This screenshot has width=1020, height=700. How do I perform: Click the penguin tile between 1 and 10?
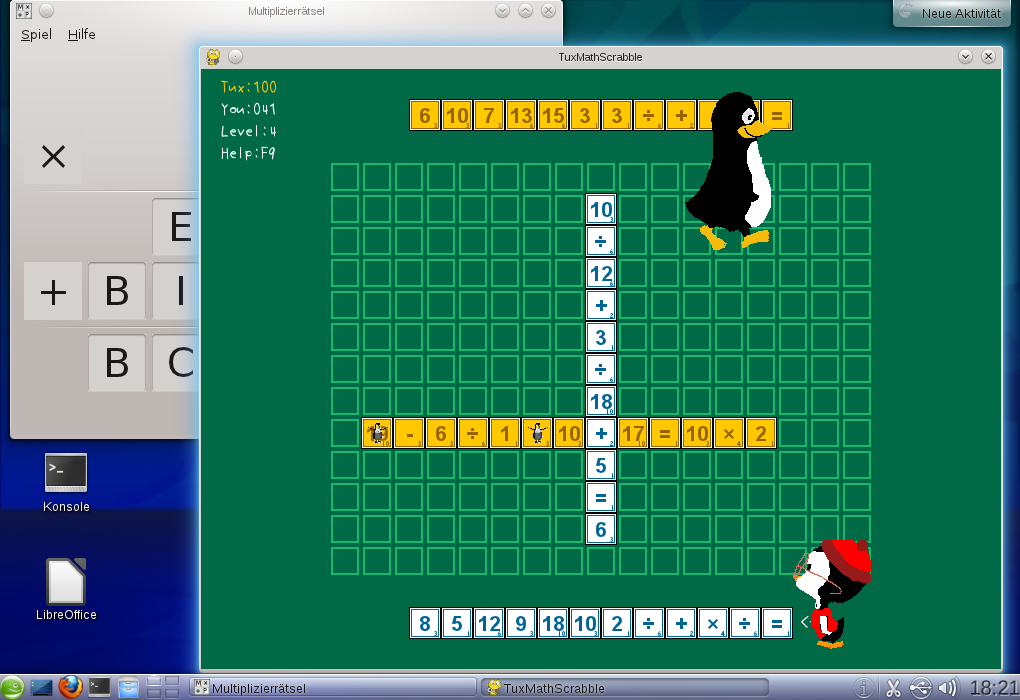(x=537, y=433)
